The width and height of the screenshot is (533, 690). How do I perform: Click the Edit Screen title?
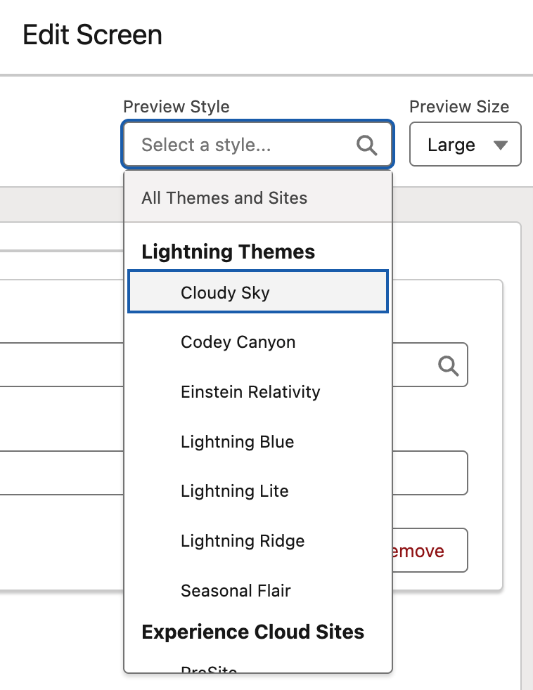click(92, 35)
